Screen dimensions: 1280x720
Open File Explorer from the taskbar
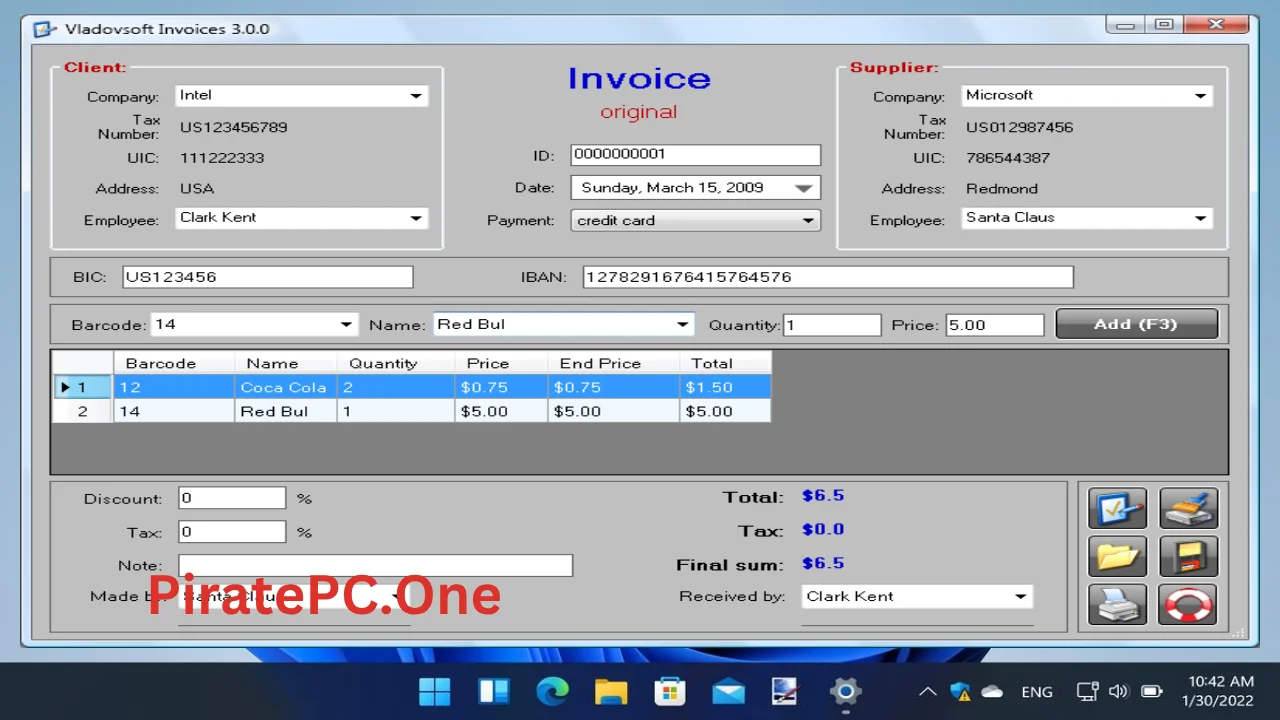click(611, 691)
